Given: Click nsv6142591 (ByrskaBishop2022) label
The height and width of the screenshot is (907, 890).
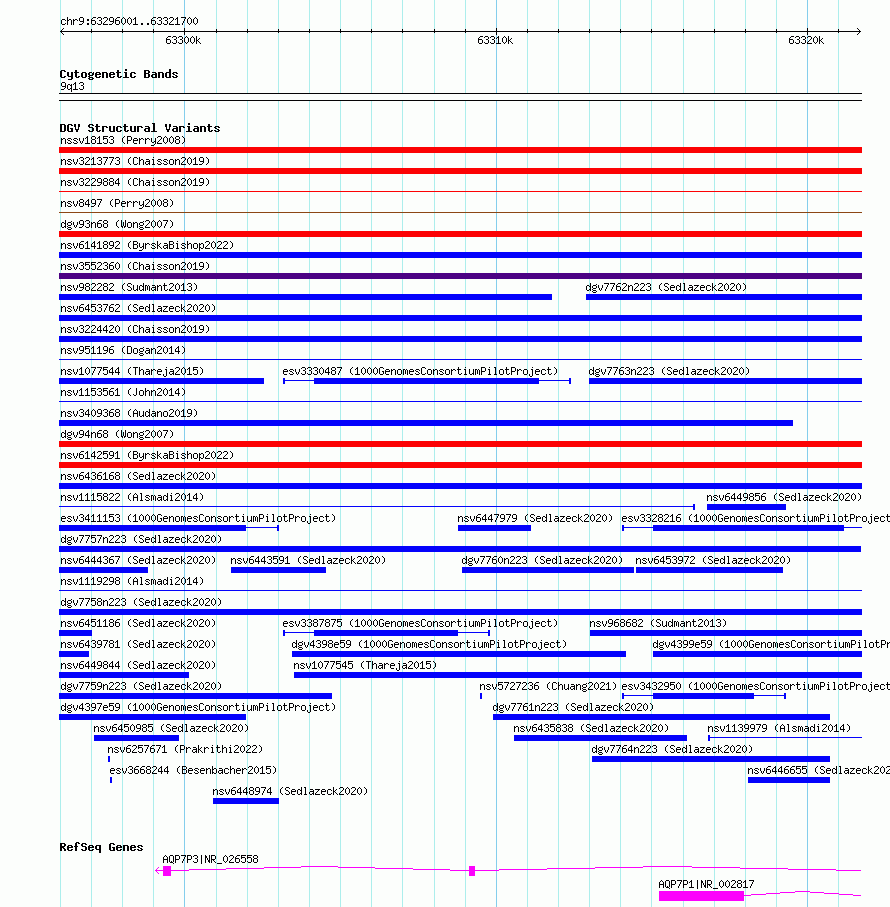Looking at the screenshot, I should tap(147, 455).
